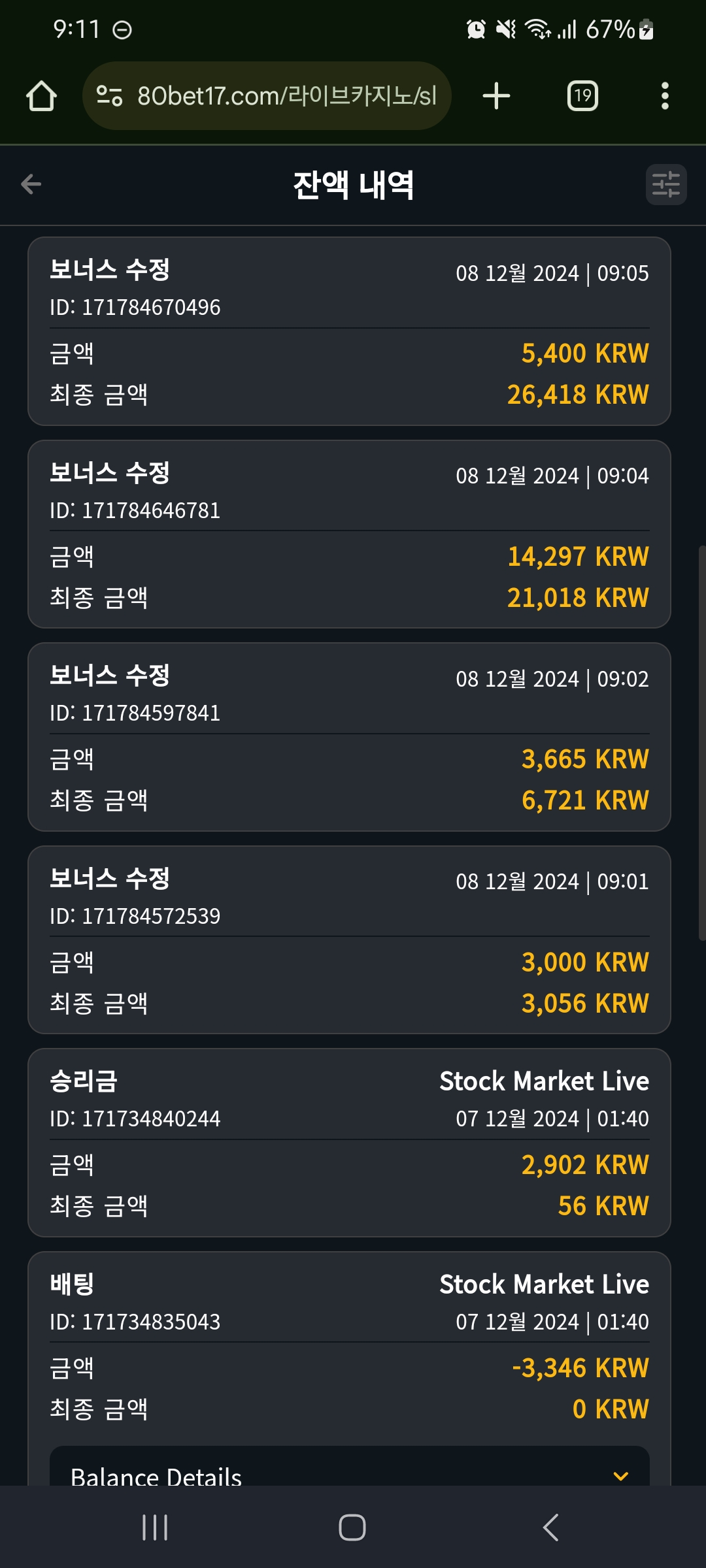Open the 보너스 수정 entry at 09:02
Screen dimensions: 706x1568
pos(349,737)
